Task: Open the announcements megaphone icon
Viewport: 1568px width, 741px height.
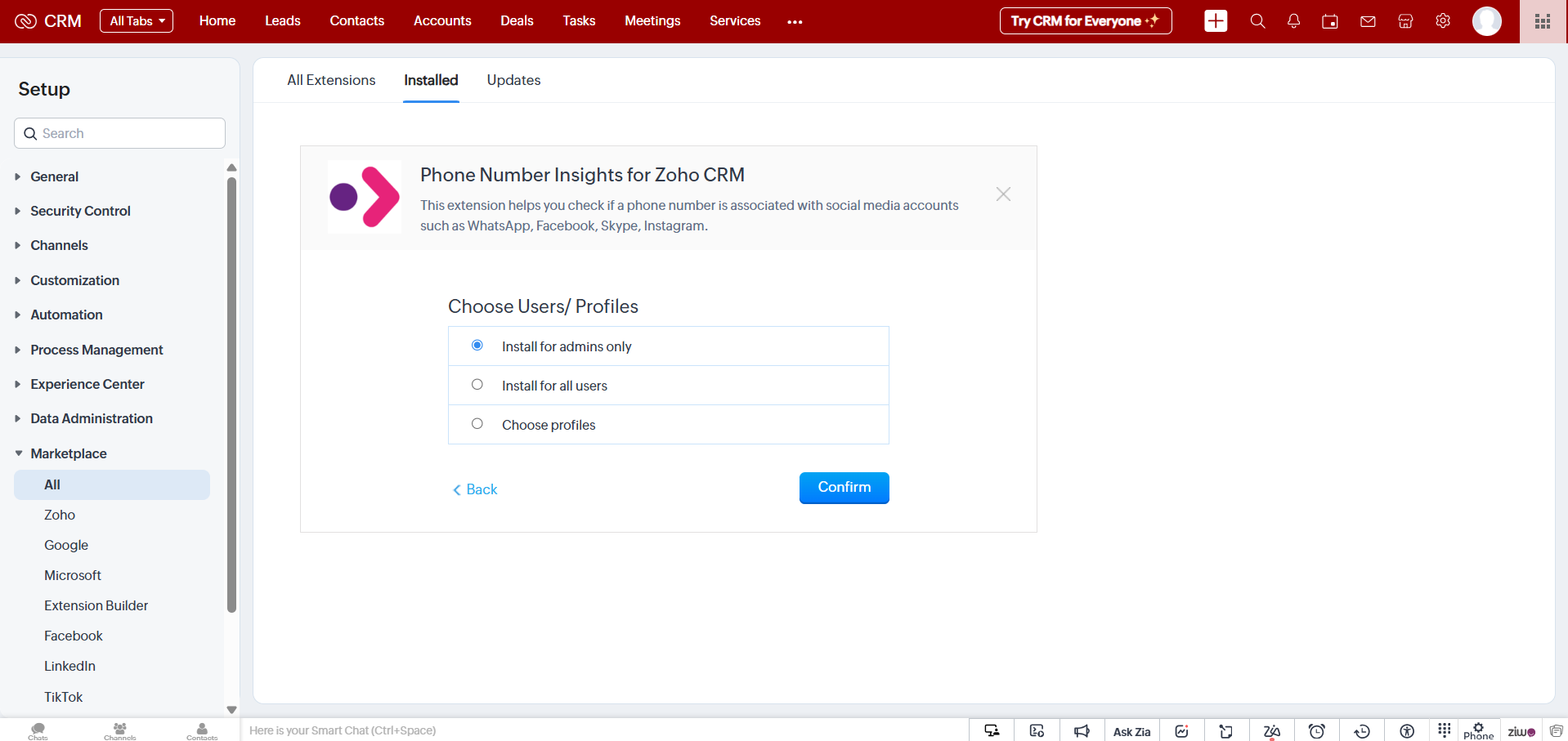Action: click(1082, 731)
